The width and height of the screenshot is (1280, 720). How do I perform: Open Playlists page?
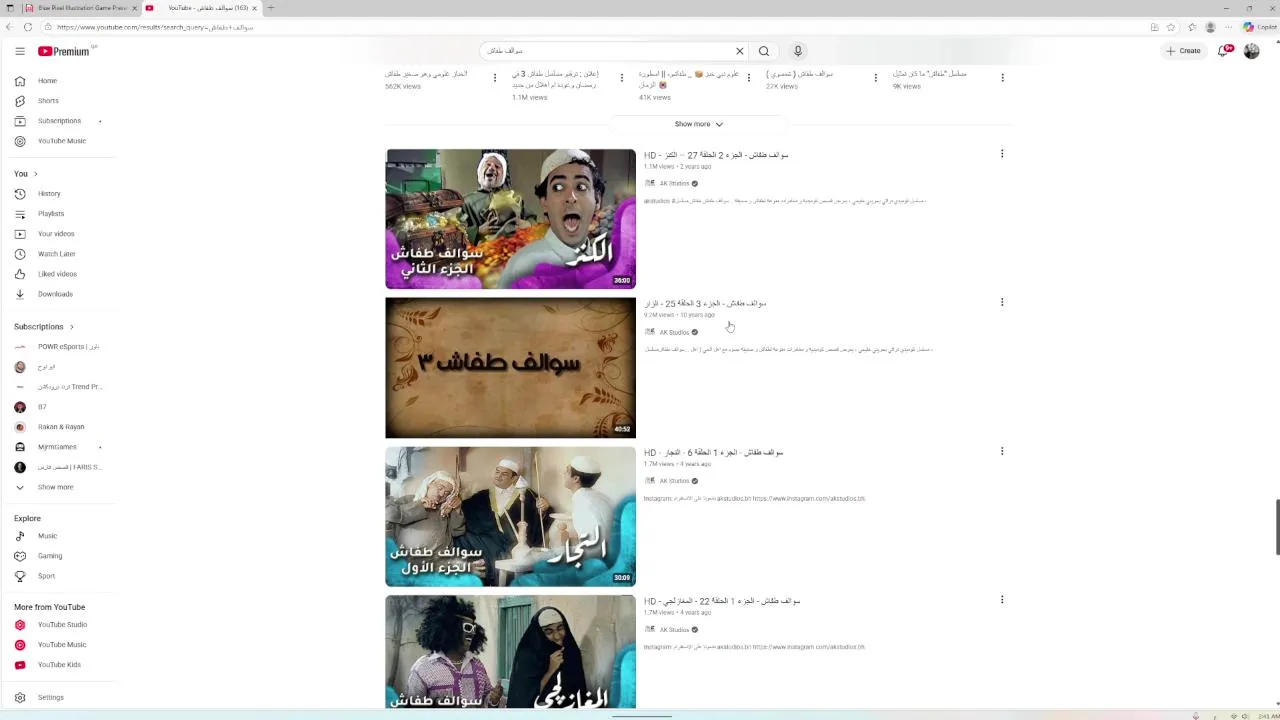pos(50,214)
